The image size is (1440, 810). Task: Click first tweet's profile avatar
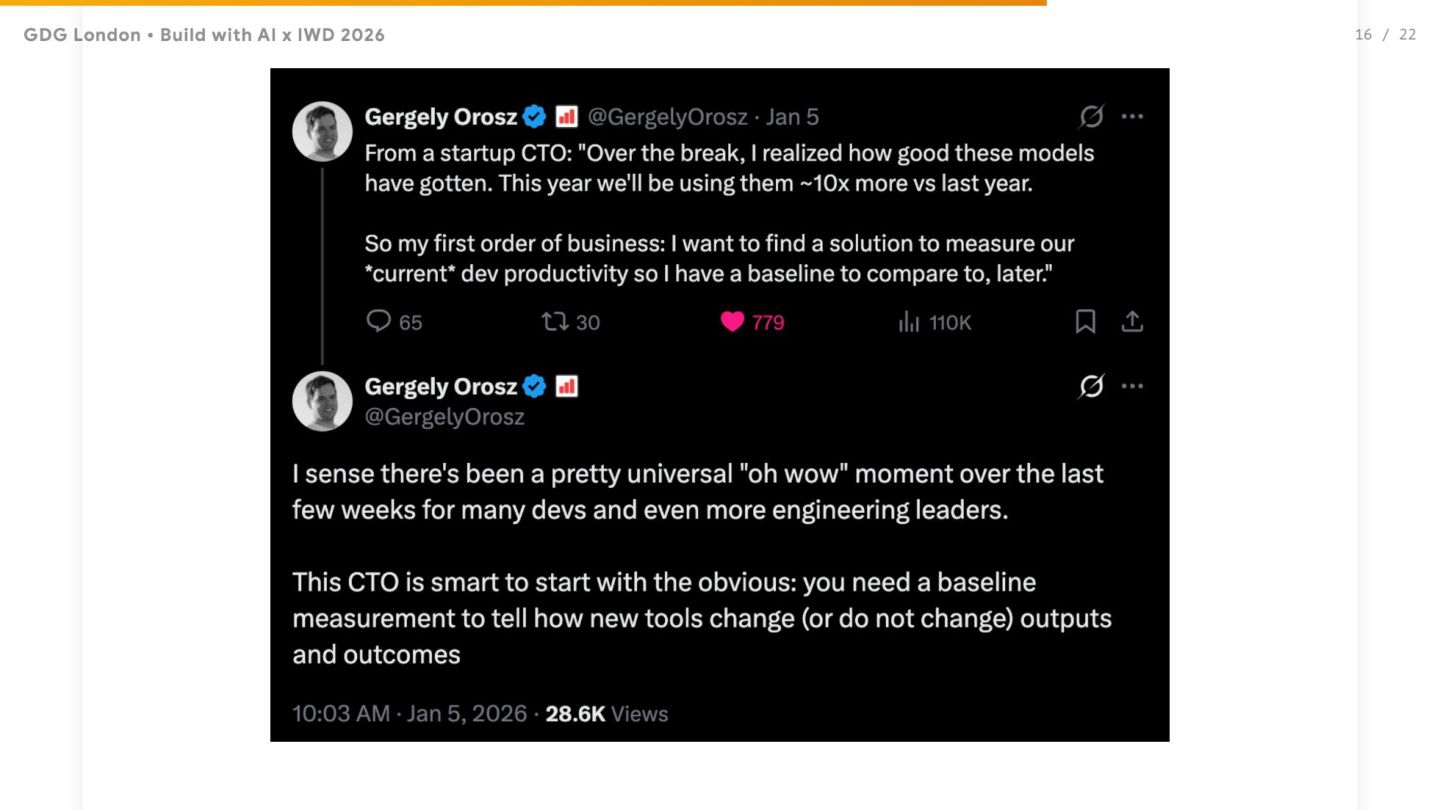322,131
